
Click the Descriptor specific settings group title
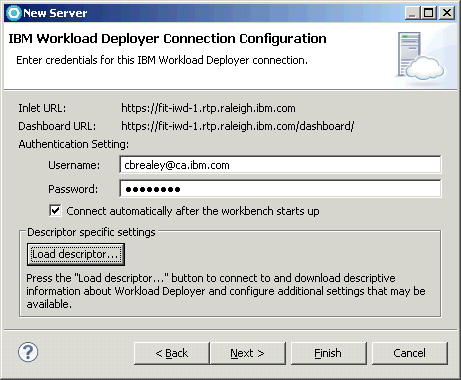(x=91, y=232)
